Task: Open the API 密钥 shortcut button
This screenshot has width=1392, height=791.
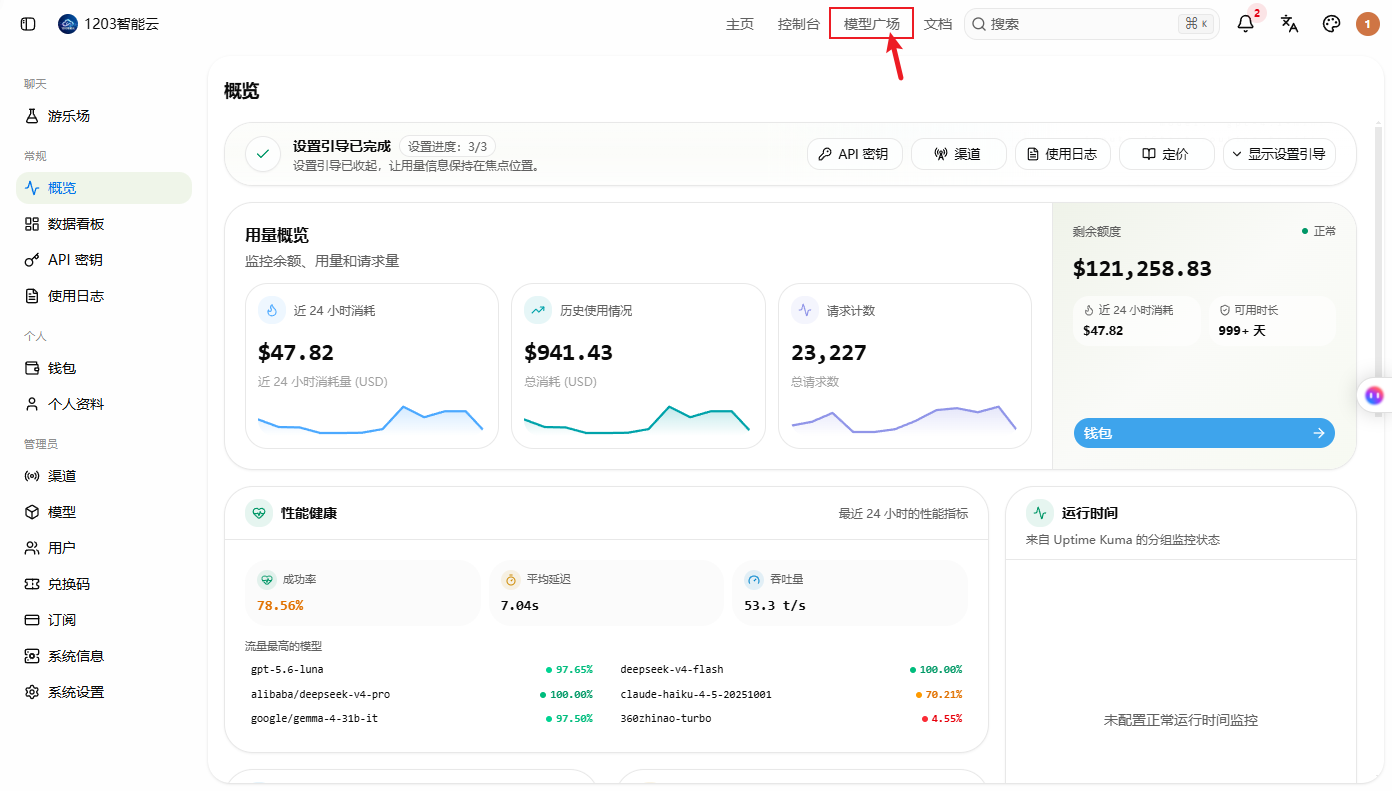Action: pyautogui.click(x=855, y=154)
